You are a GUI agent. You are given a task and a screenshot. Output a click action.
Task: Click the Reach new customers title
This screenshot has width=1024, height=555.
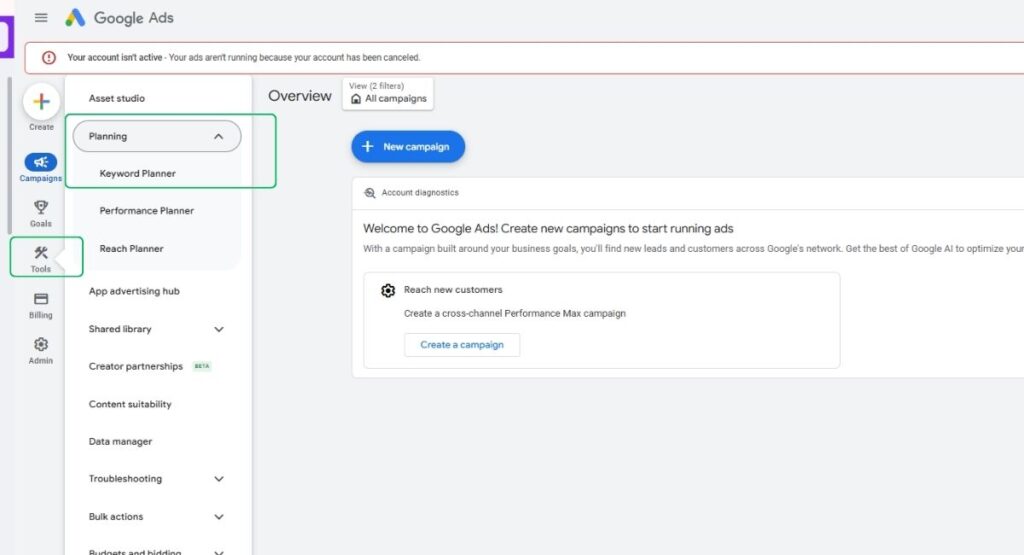[x=453, y=290]
